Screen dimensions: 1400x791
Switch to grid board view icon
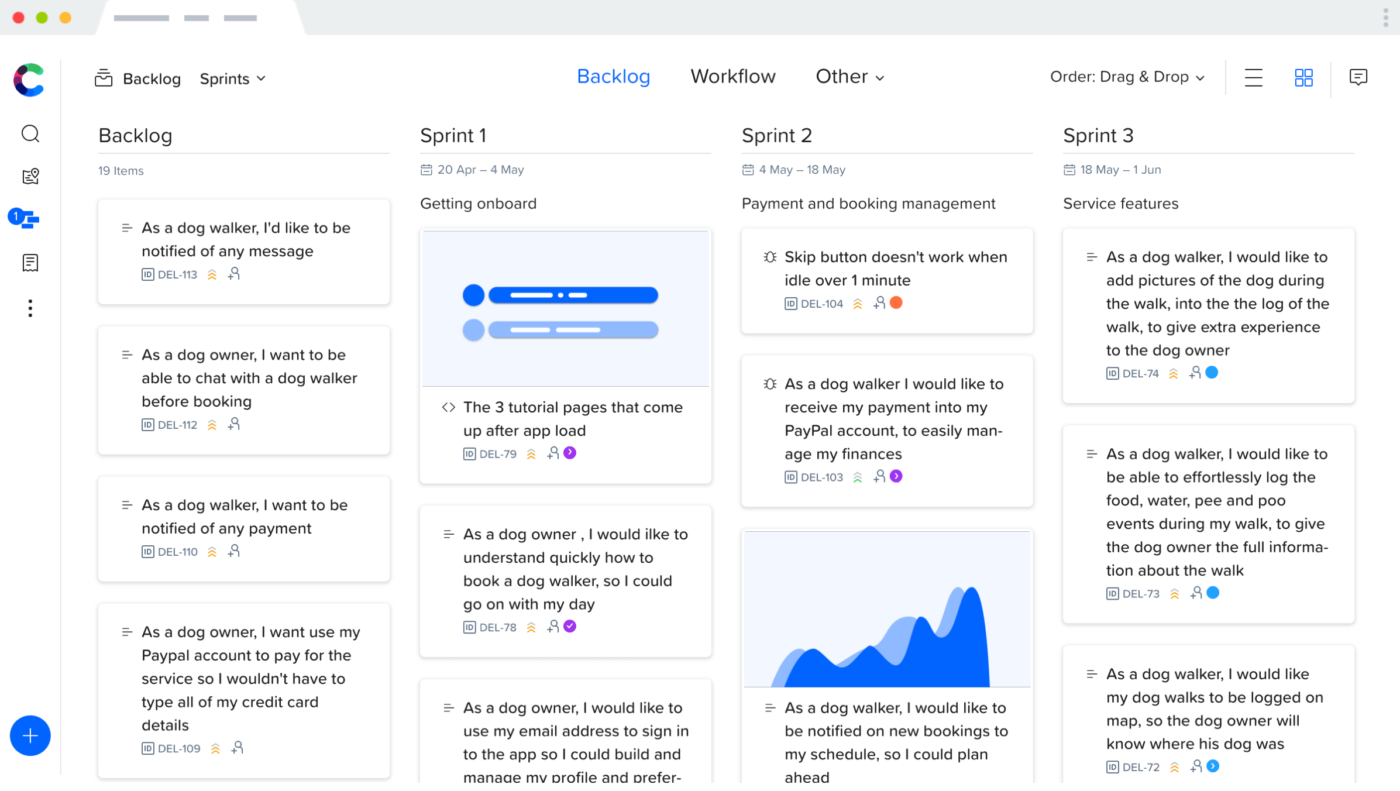(x=1303, y=77)
